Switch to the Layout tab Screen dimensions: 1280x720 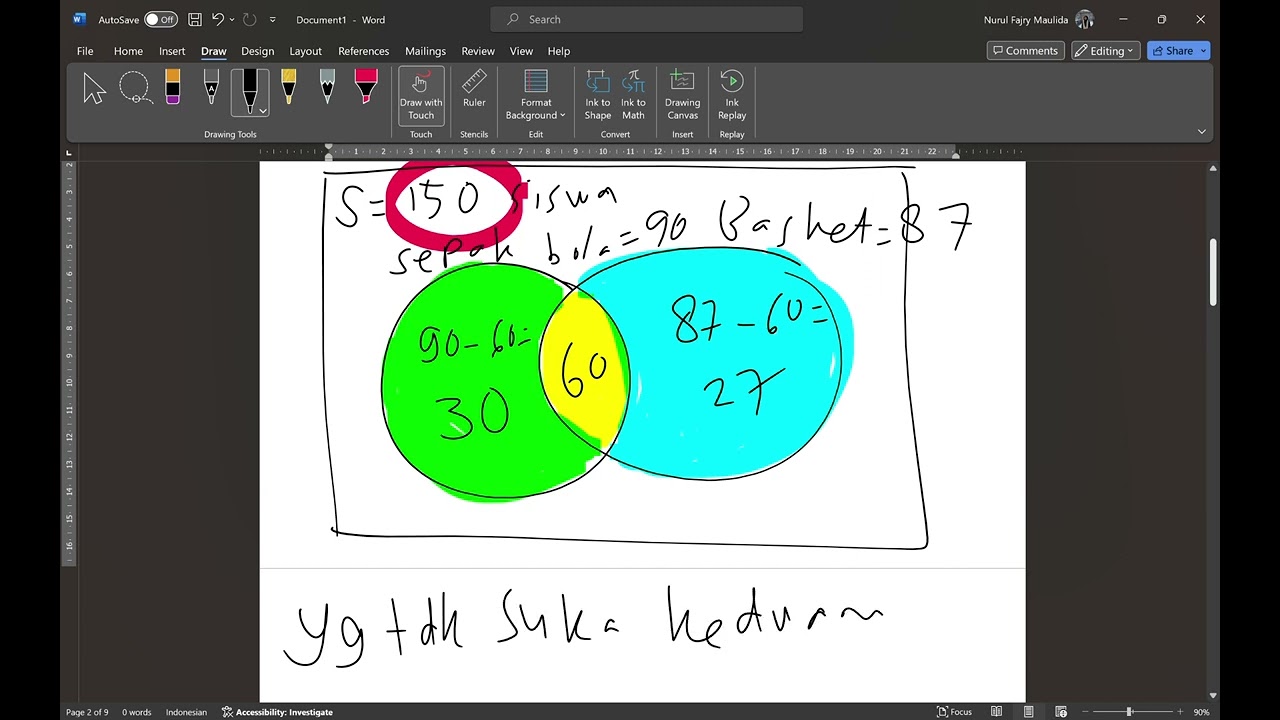pyautogui.click(x=306, y=51)
